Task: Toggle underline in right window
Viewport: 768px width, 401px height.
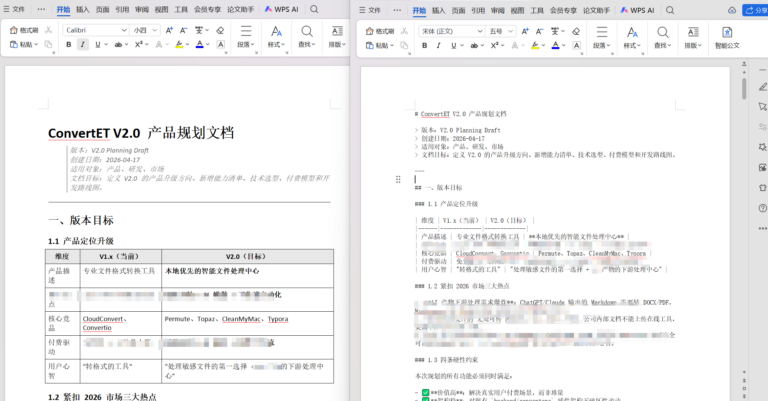Action: click(x=454, y=46)
